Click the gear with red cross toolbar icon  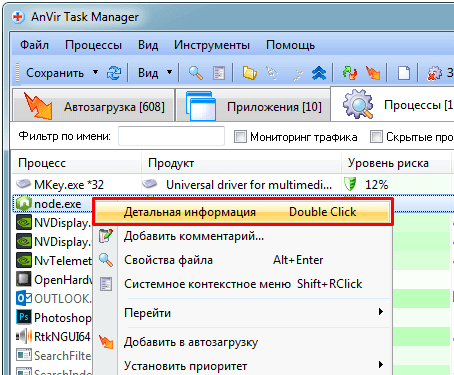[434, 73]
